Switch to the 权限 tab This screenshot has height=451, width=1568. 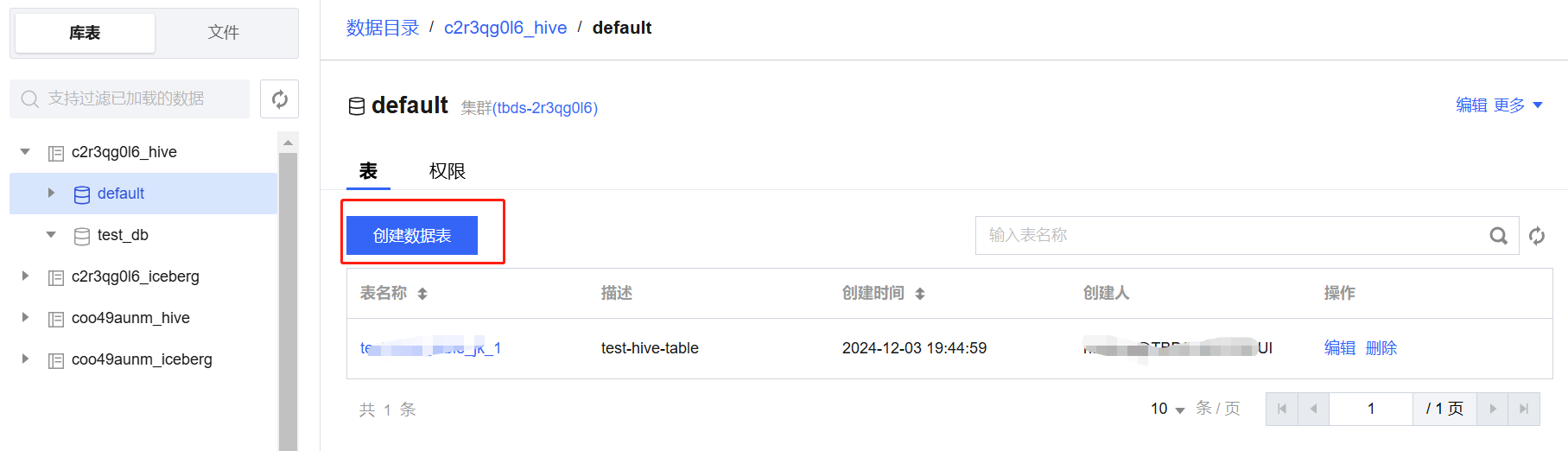tap(447, 171)
